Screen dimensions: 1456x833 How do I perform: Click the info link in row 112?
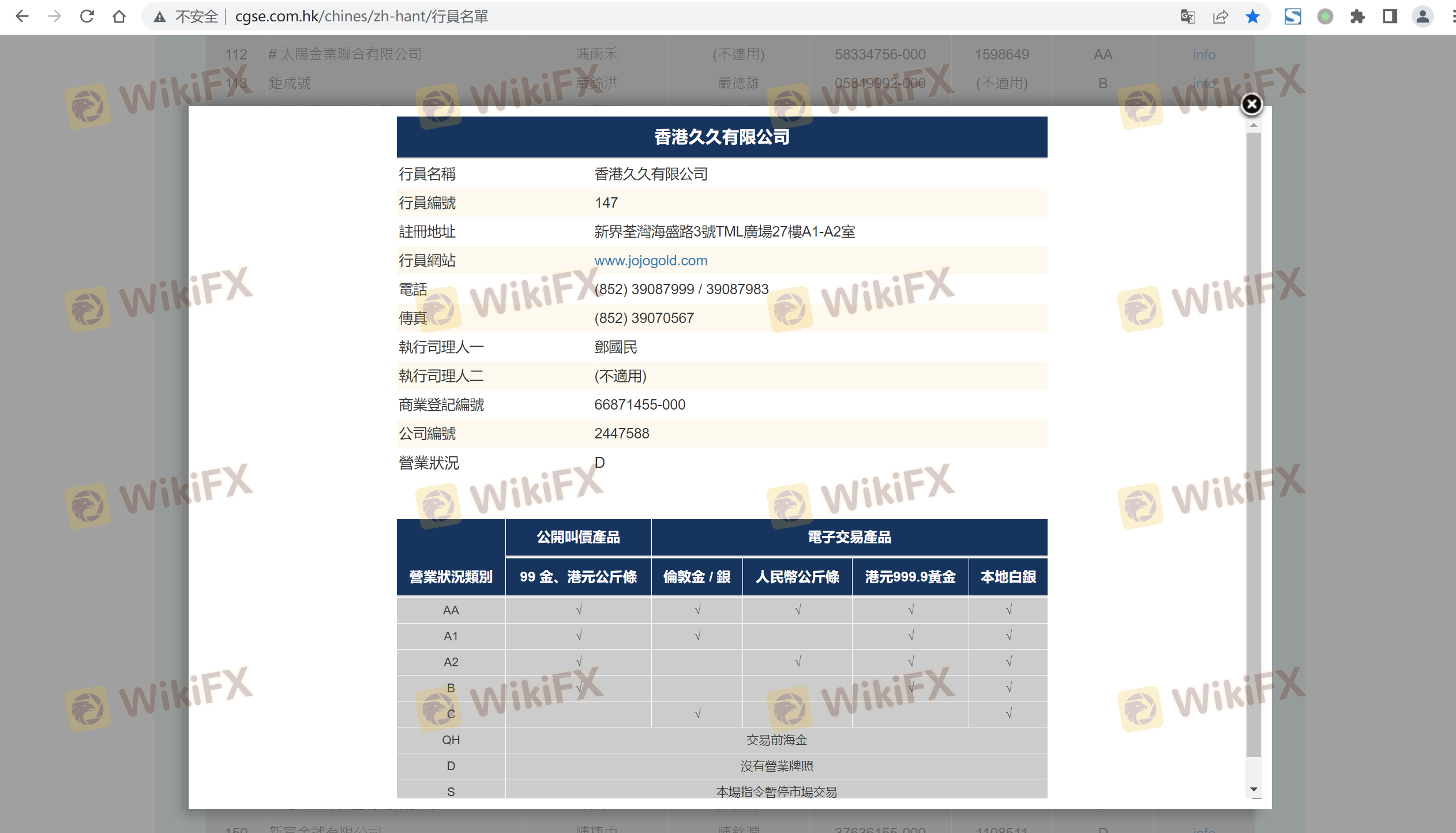pyautogui.click(x=1204, y=54)
